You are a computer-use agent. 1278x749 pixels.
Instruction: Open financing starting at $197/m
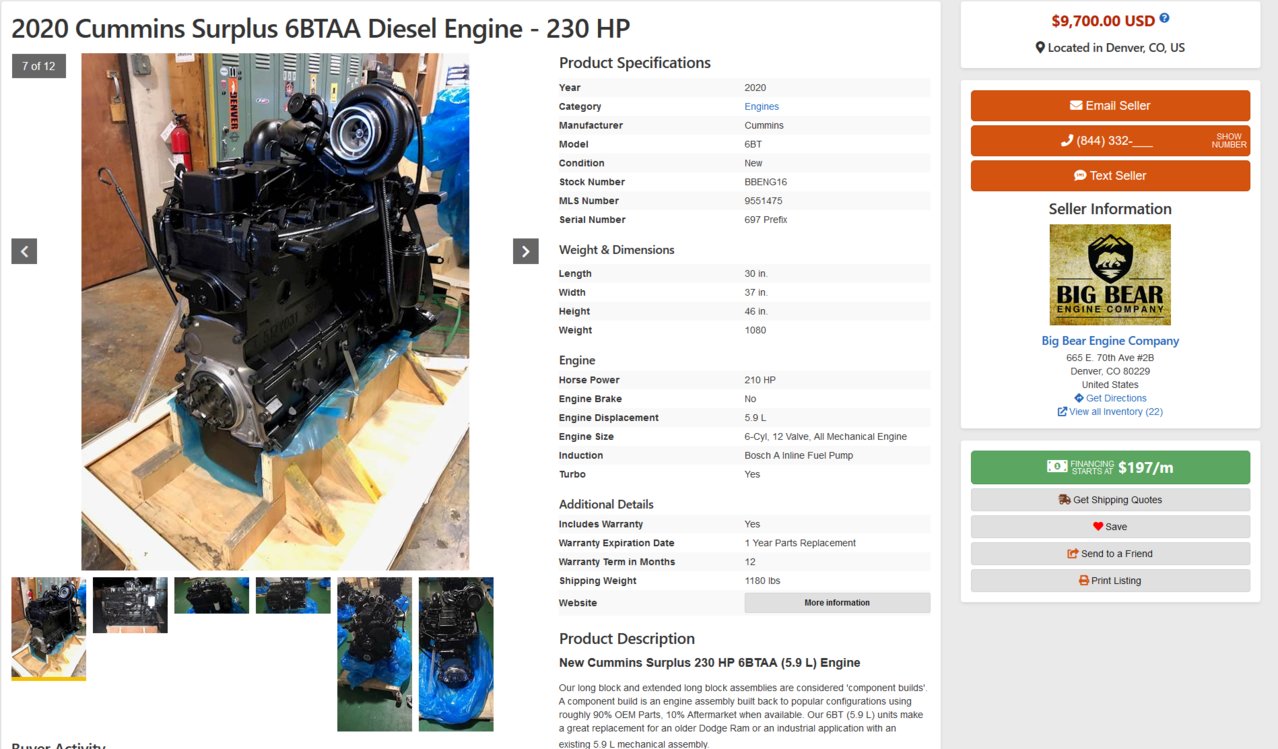(1110, 467)
